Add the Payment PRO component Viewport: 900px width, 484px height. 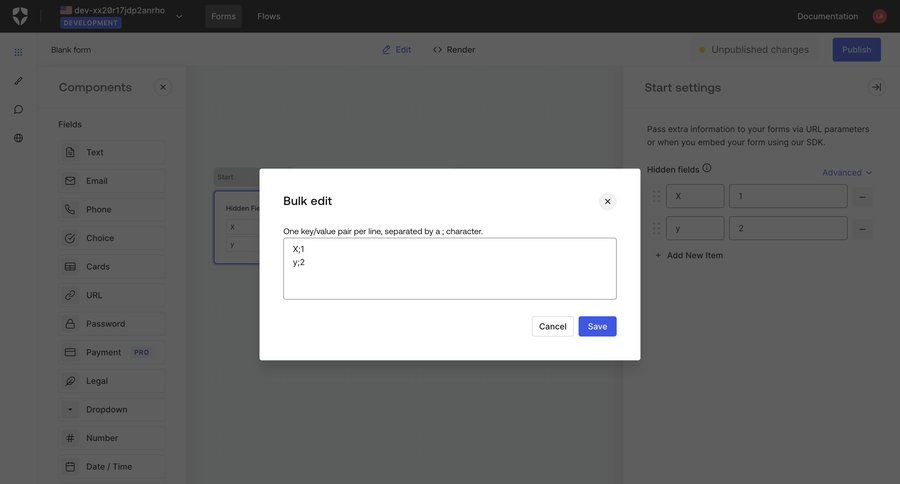[x=111, y=352]
